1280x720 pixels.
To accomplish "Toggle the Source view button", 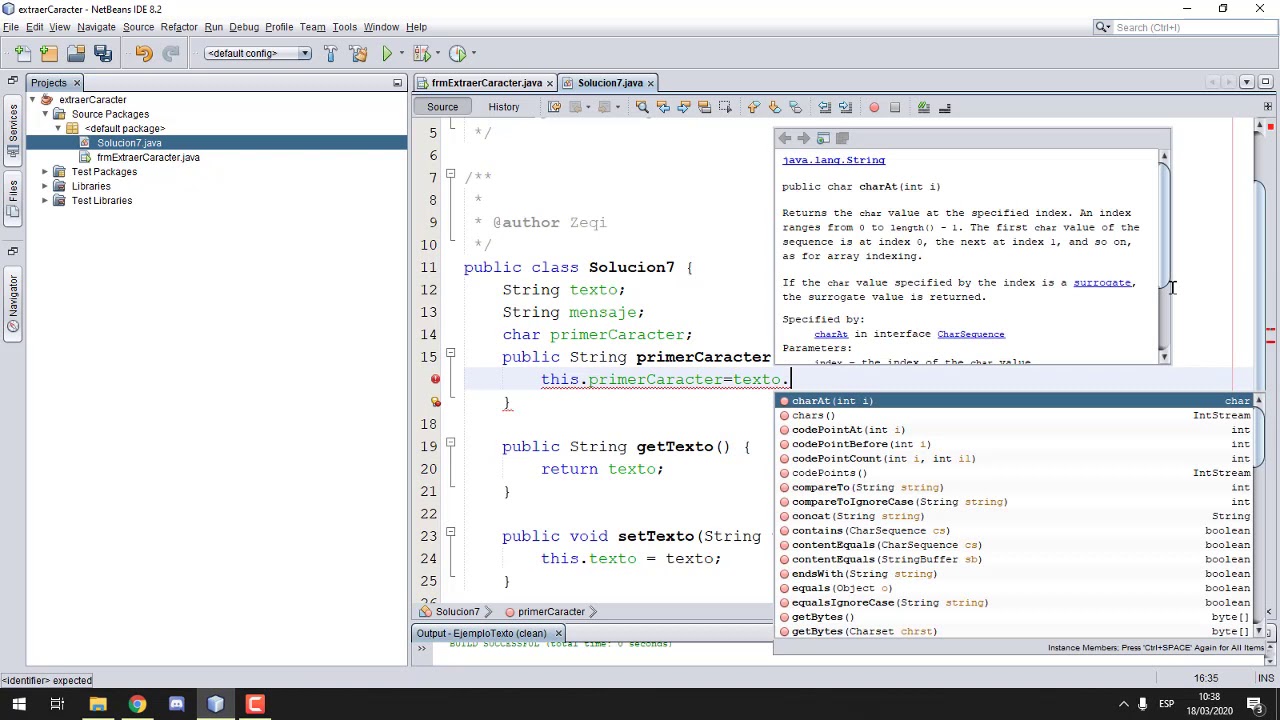I will (x=442, y=107).
